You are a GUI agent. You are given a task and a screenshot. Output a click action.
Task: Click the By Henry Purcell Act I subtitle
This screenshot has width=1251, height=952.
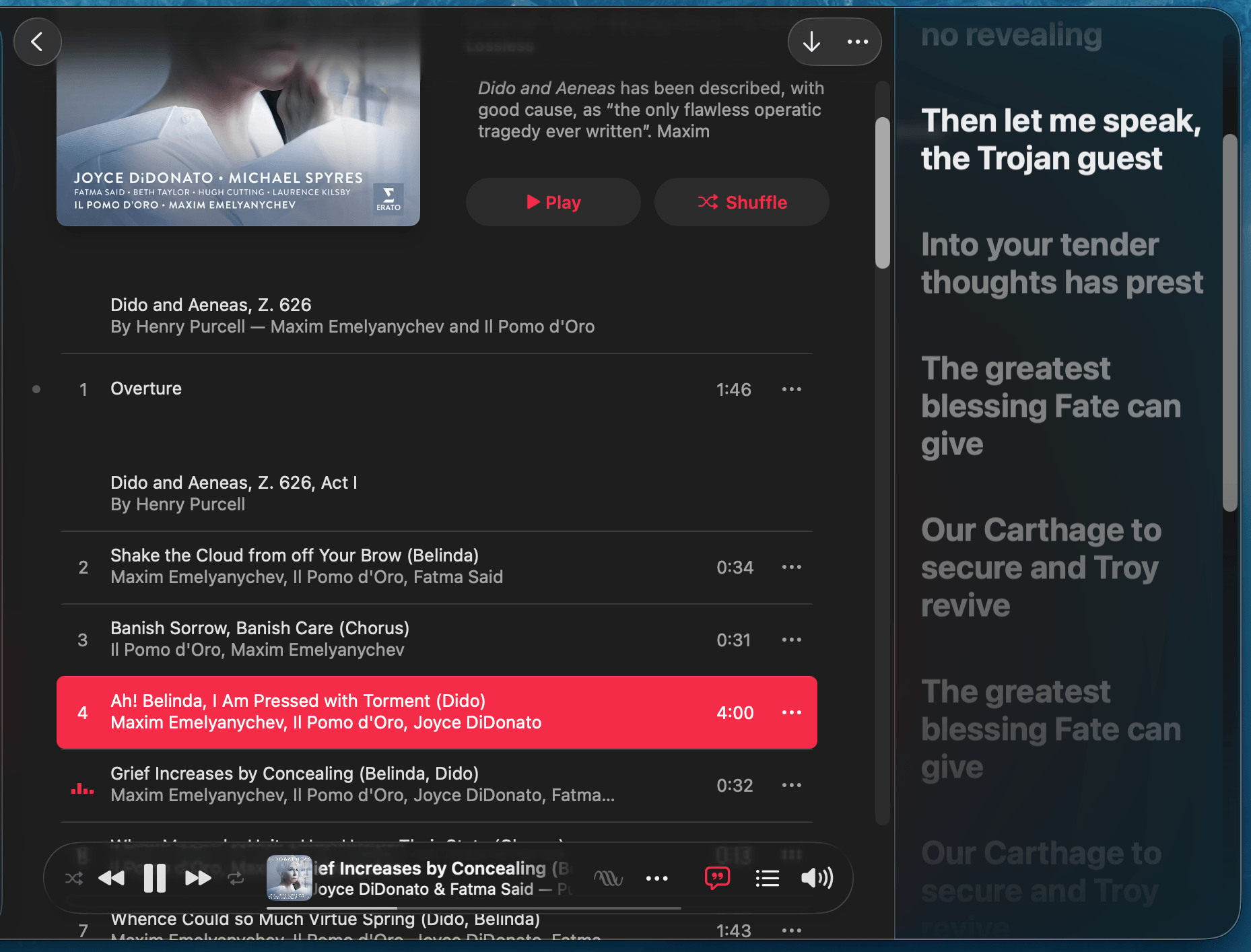tap(178, 504)
